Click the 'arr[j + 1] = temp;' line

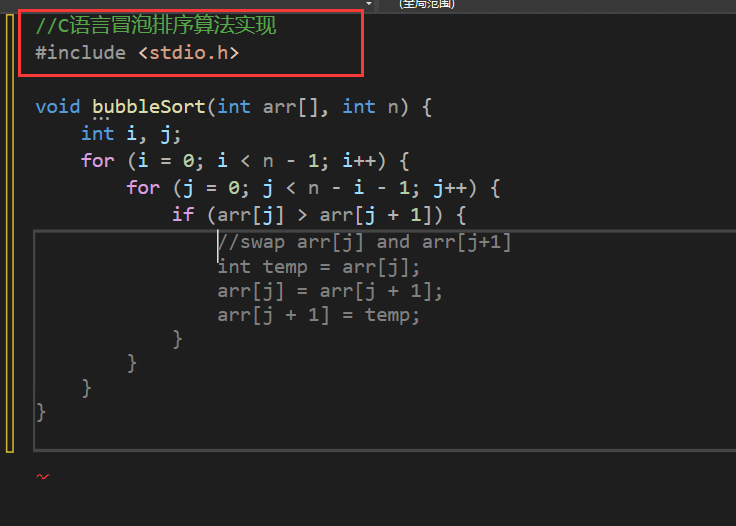[319, 315]
